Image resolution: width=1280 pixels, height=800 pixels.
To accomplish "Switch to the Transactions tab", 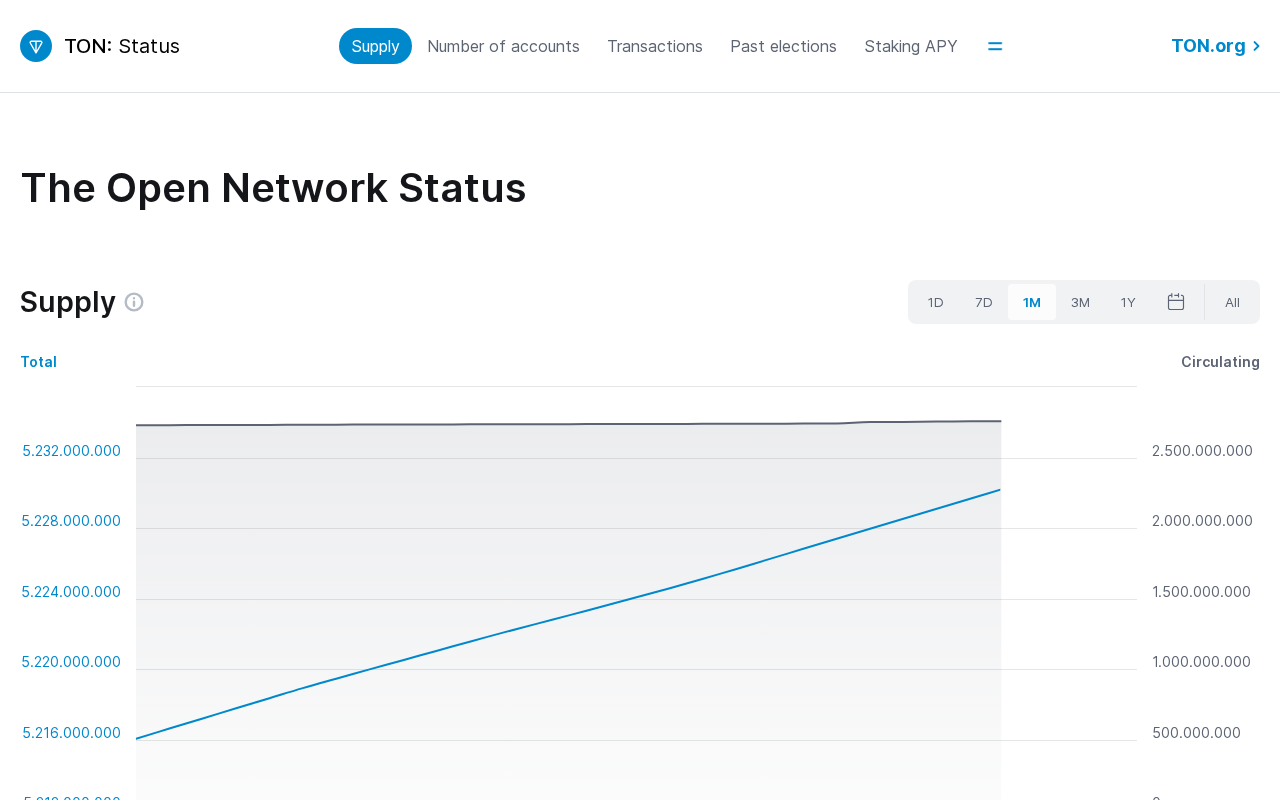I will [x=655, y=46].
